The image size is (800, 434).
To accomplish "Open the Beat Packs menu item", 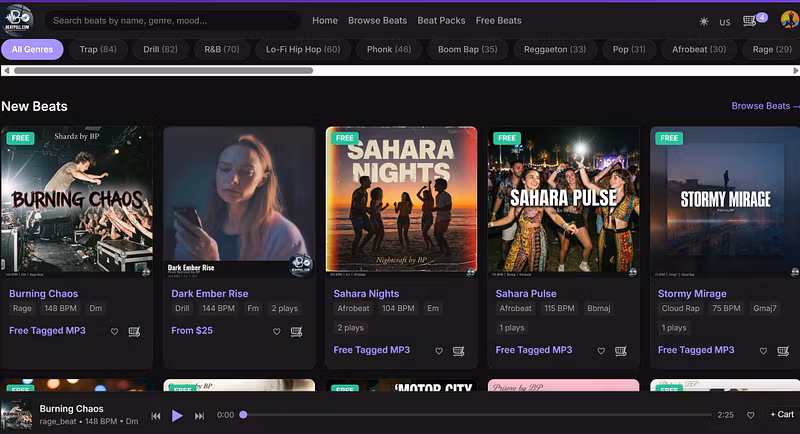I will click(x=441, y=20).
